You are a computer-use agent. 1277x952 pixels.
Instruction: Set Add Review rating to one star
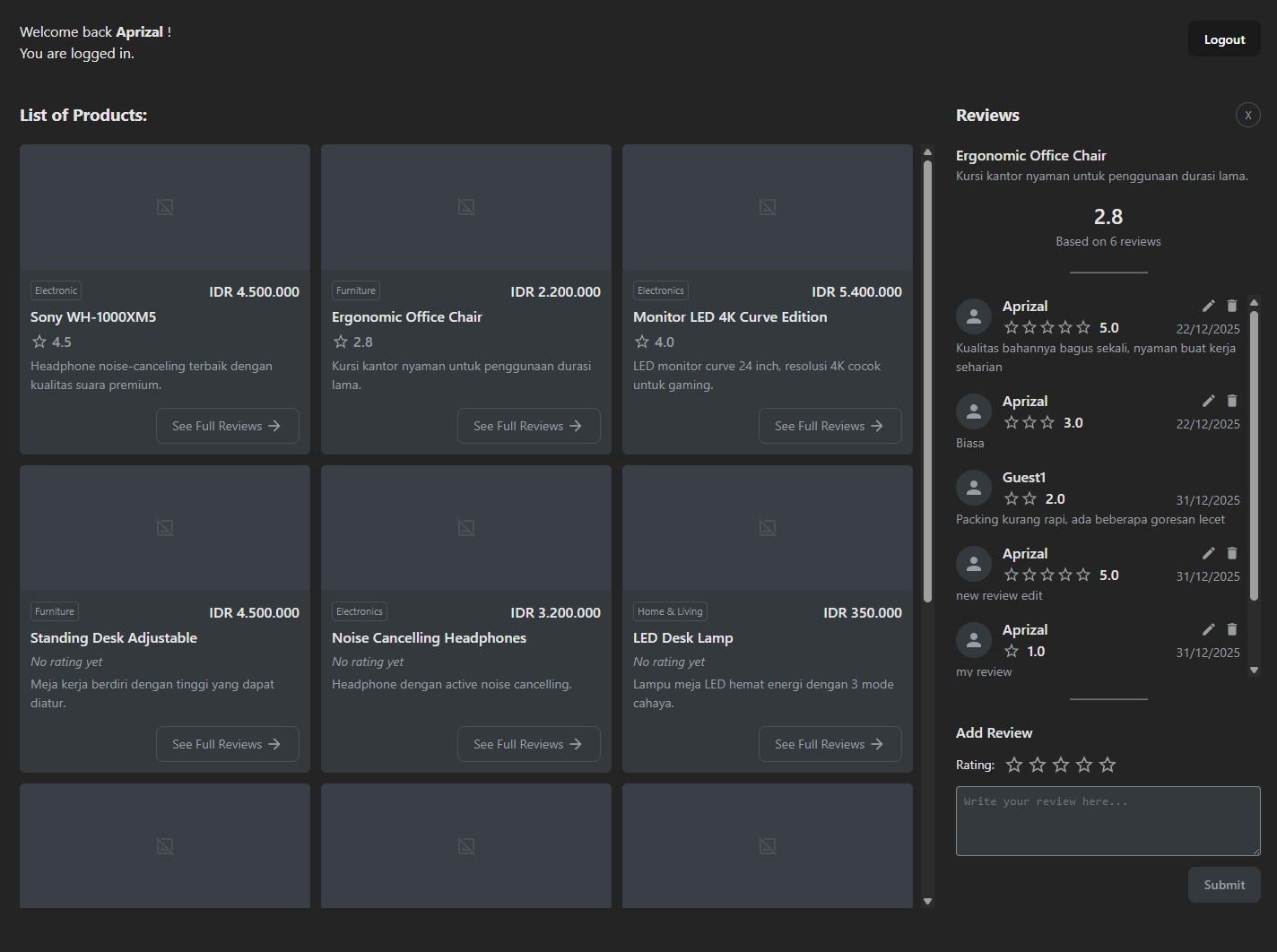click(x=1014, y=765)
